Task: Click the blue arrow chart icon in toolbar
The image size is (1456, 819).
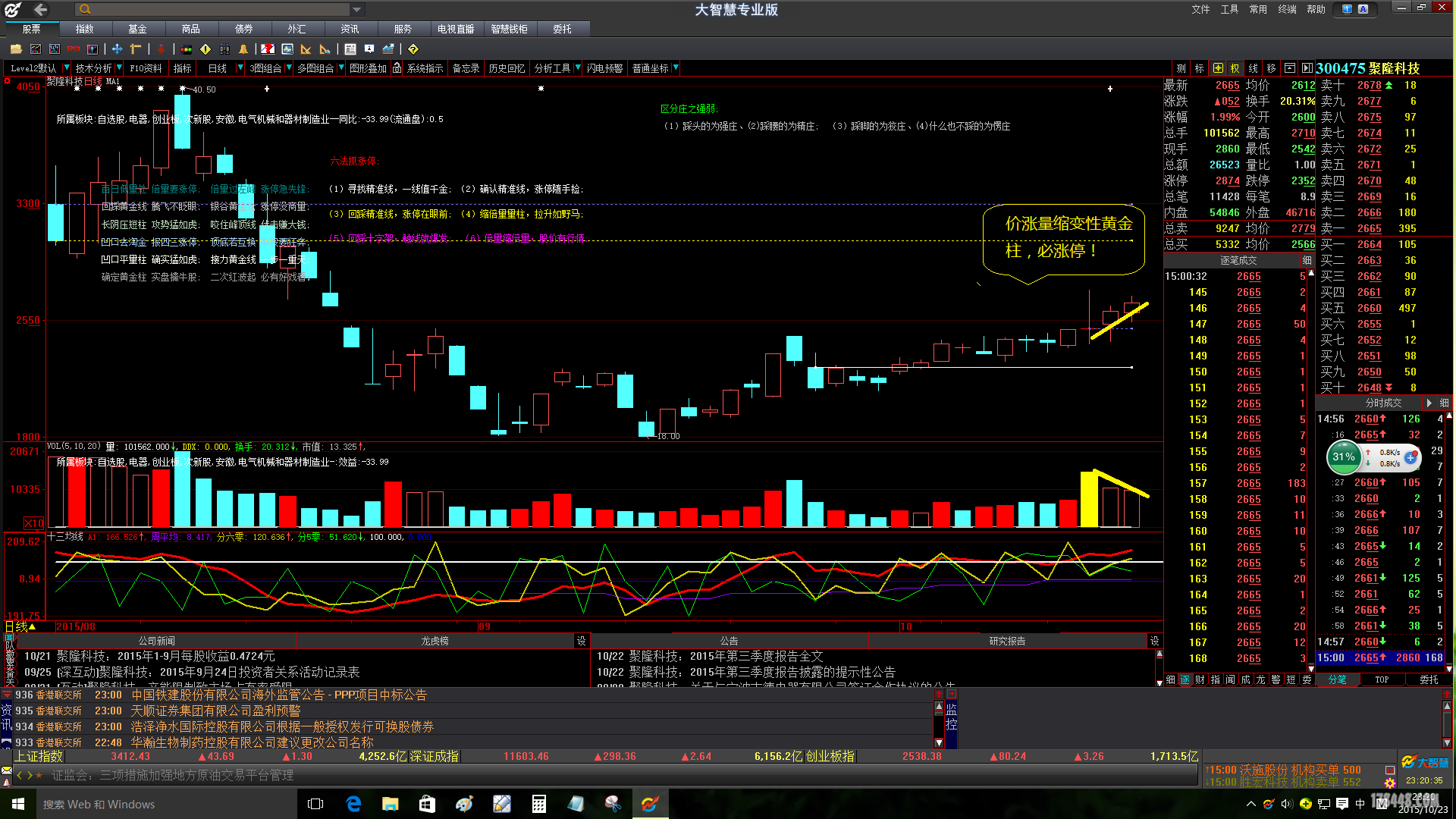Action: 388,49
